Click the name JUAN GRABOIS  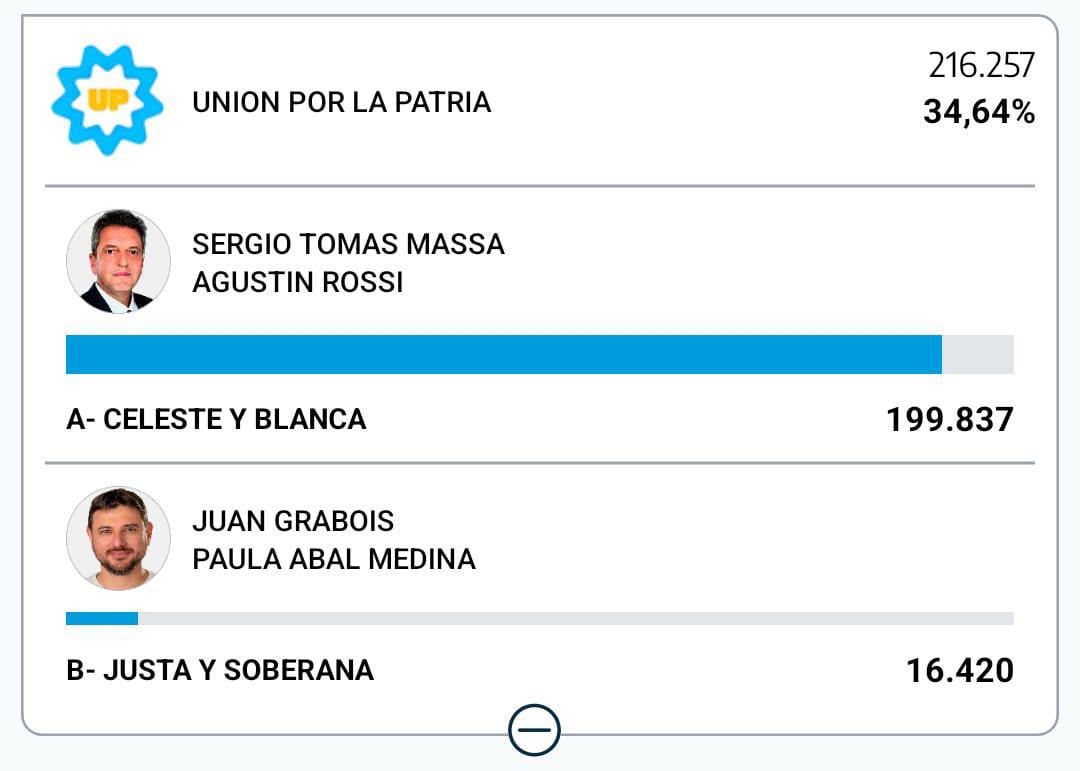pyautogui.click(x=293, y=521)
